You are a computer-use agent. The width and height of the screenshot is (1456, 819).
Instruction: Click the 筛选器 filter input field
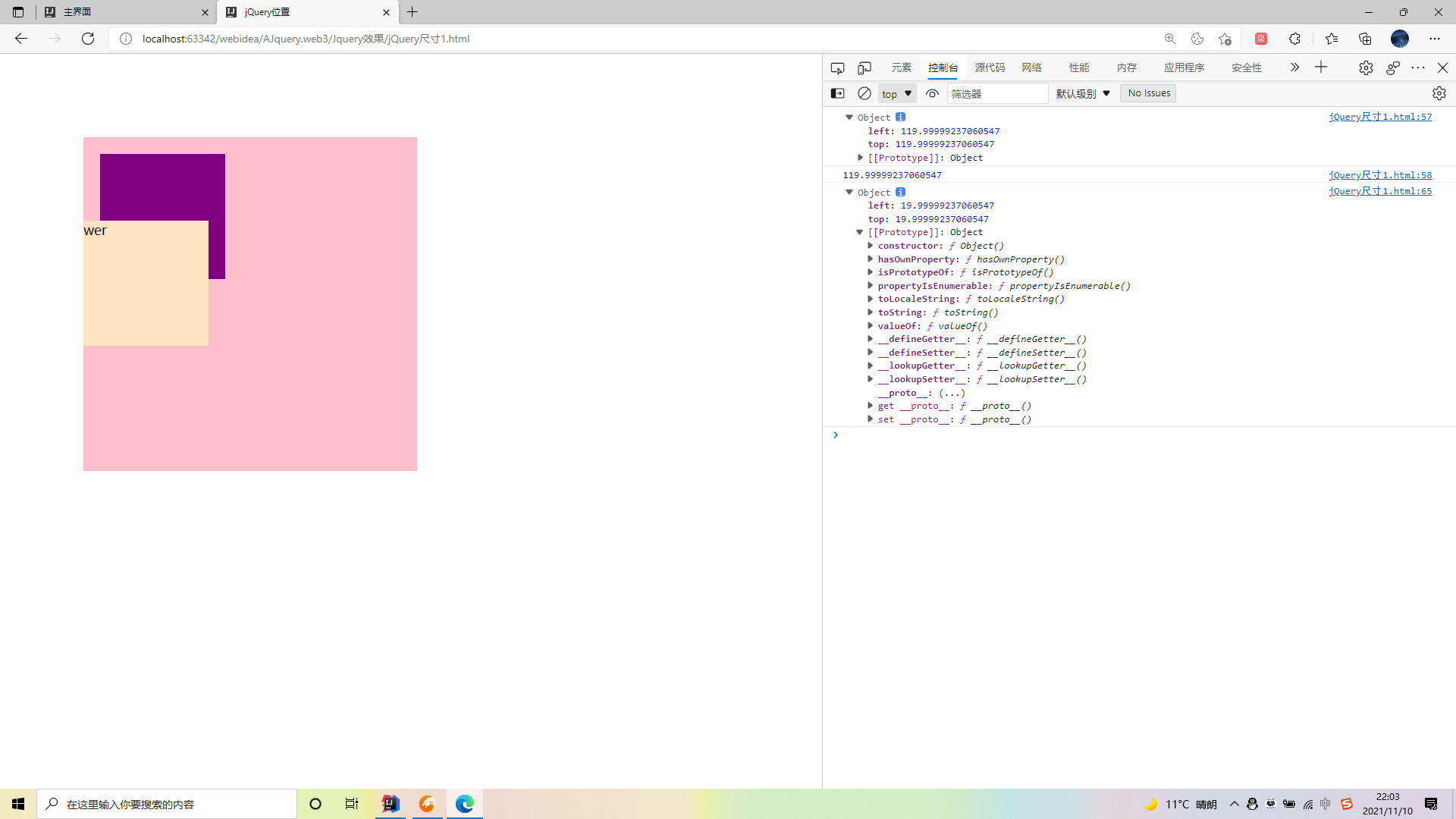point(996,94)
